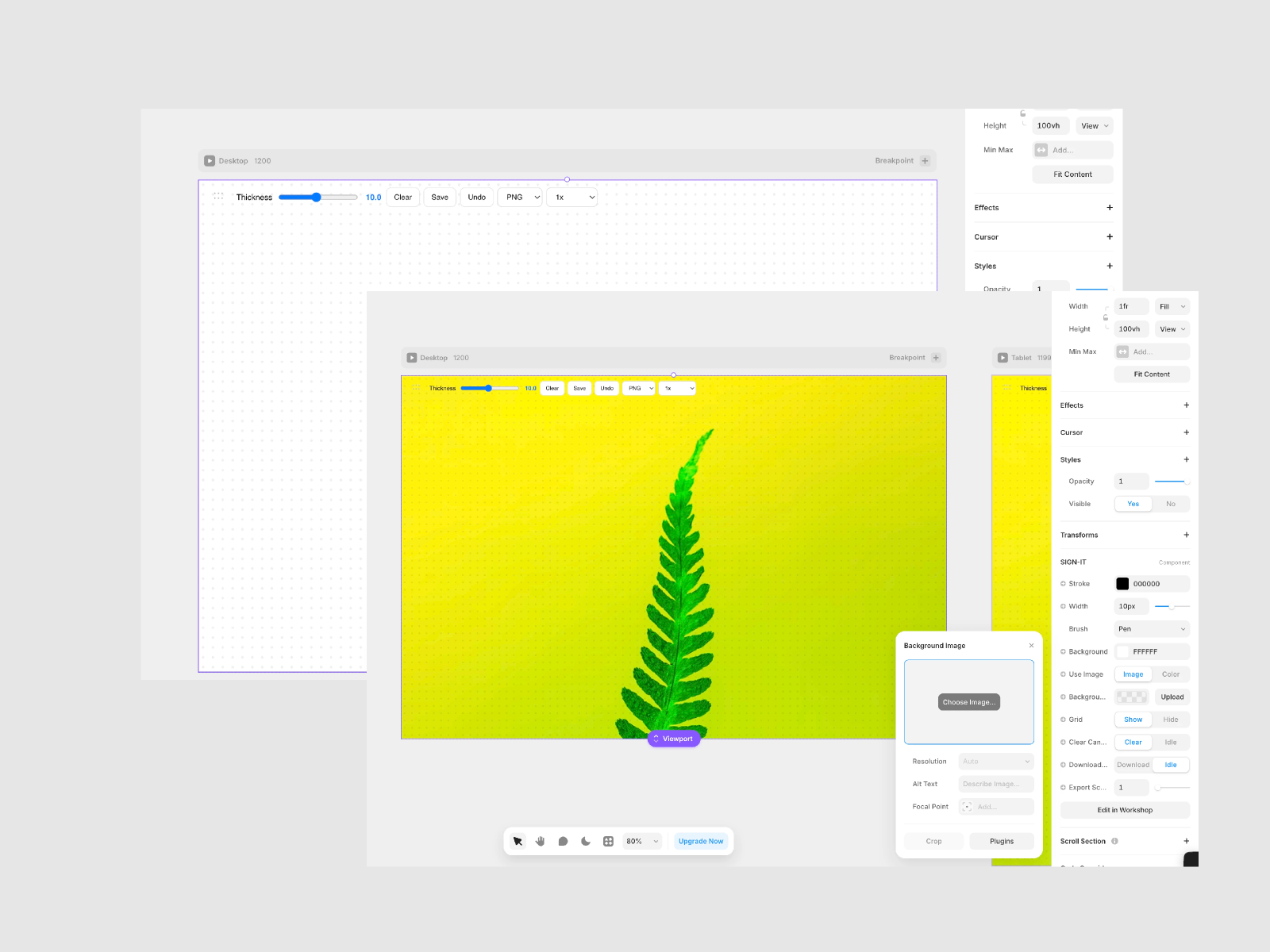Click the drag handle dots in front canvas toolbar
The width and height of the screenshot is (1270, 952).
[416, 388]
